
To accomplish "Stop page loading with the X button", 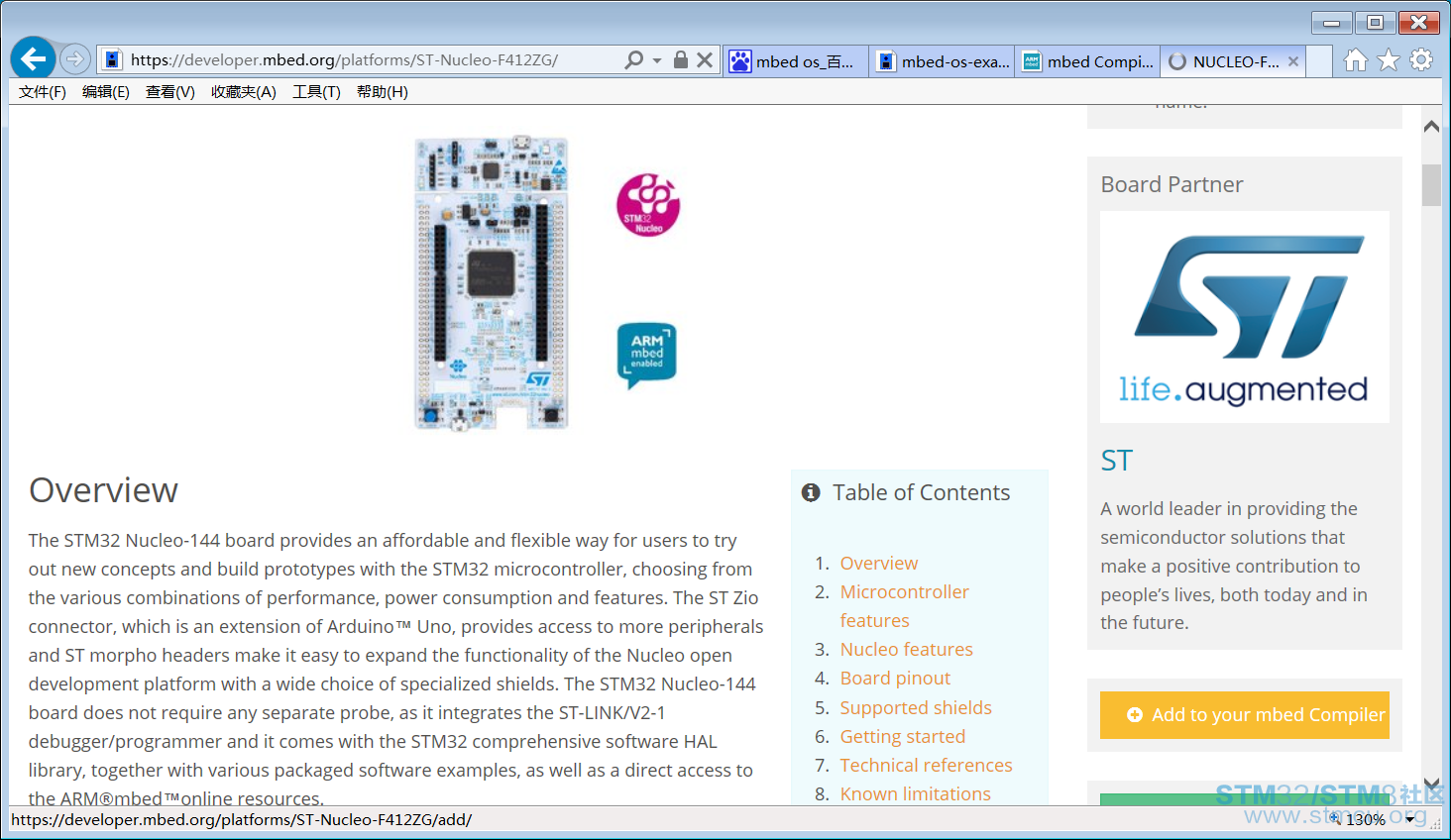I will coord(705,59).
